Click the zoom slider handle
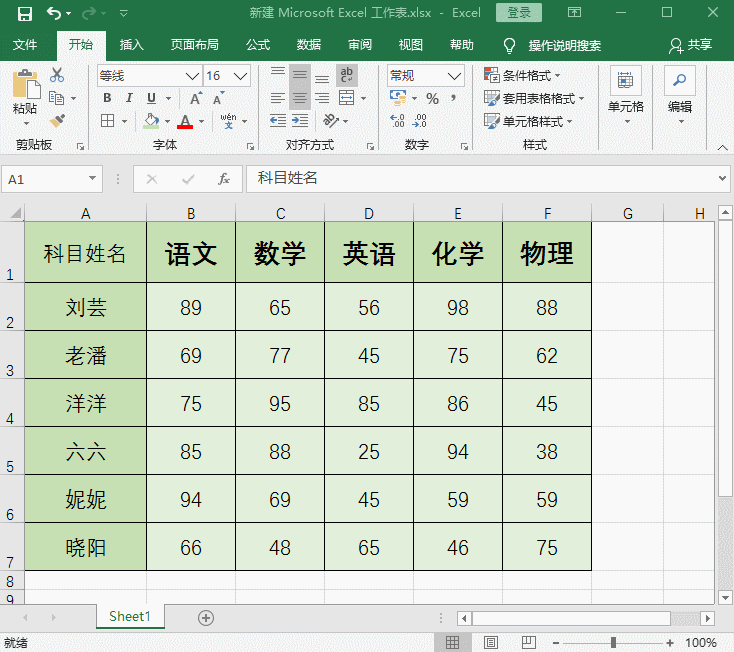This screenshot has height=652, width=734. pos(613,643)
